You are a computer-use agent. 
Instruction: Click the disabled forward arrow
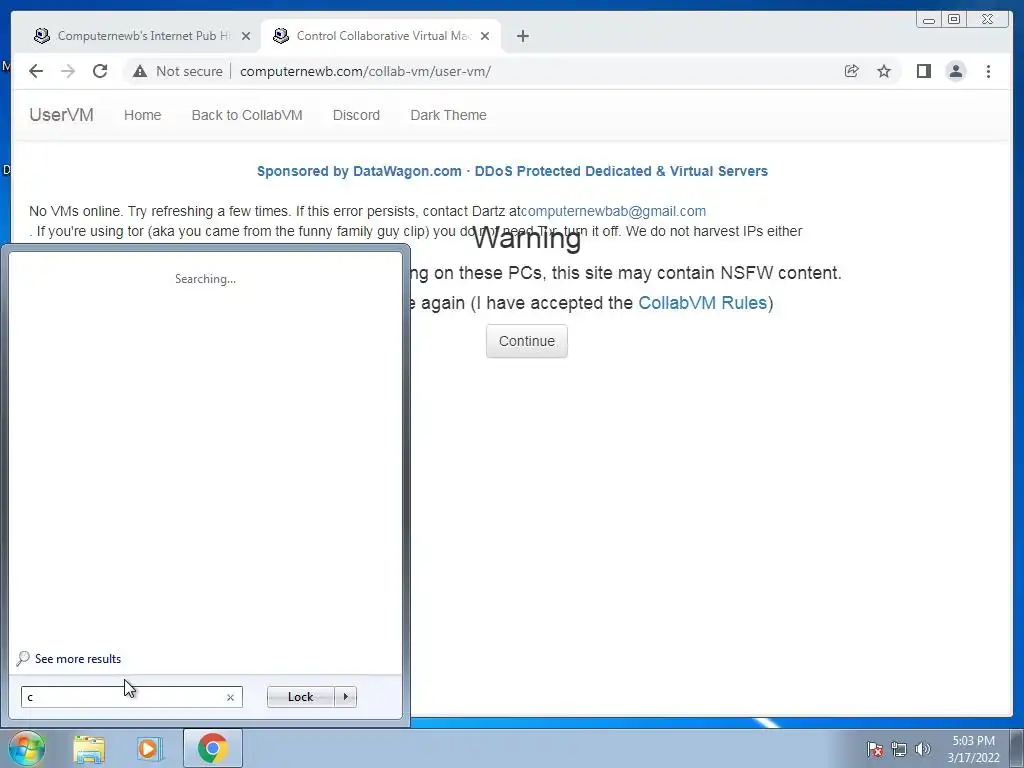68,71
